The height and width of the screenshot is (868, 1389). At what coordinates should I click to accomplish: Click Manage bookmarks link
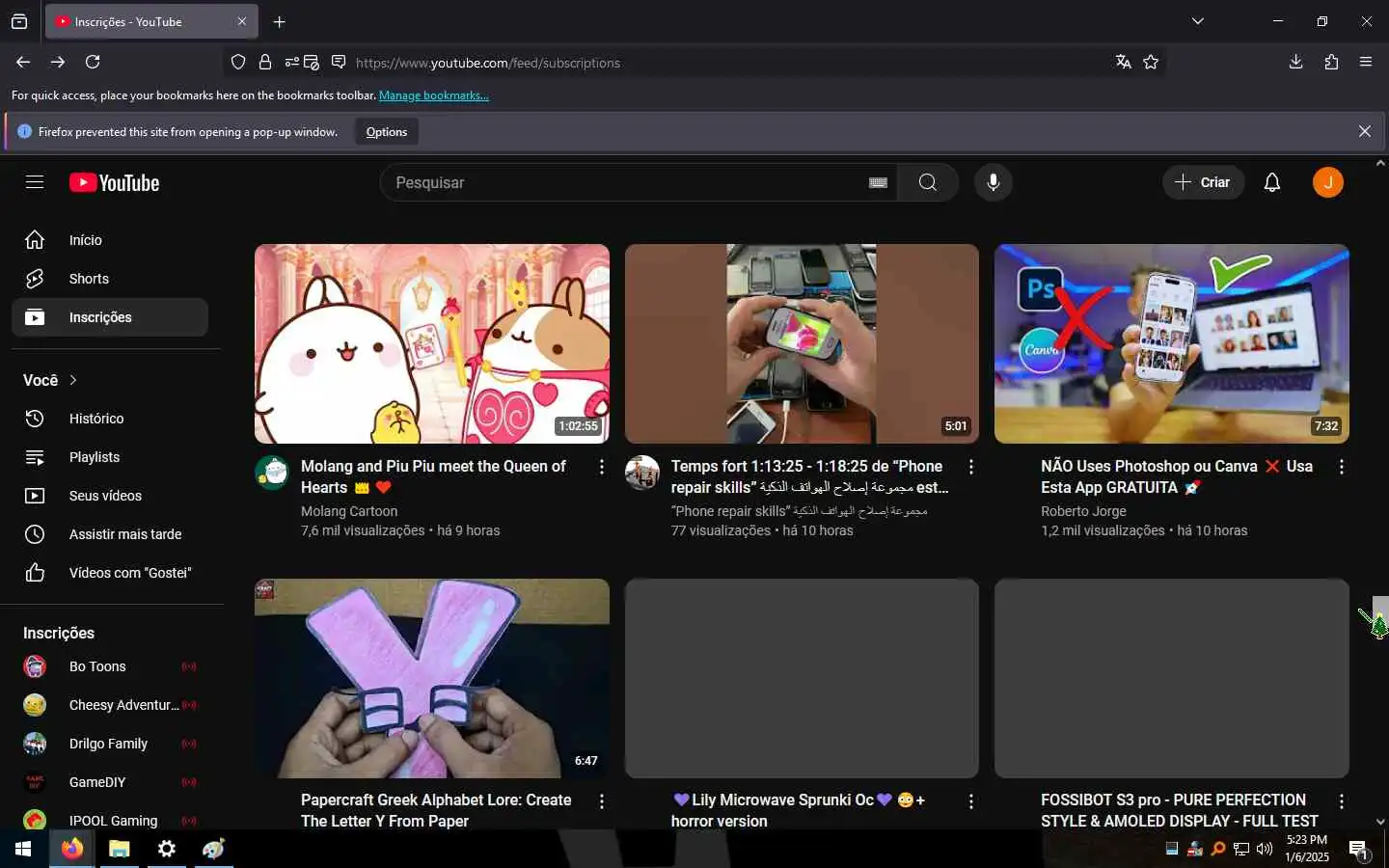pyautogui.click(x=433, y=95)
